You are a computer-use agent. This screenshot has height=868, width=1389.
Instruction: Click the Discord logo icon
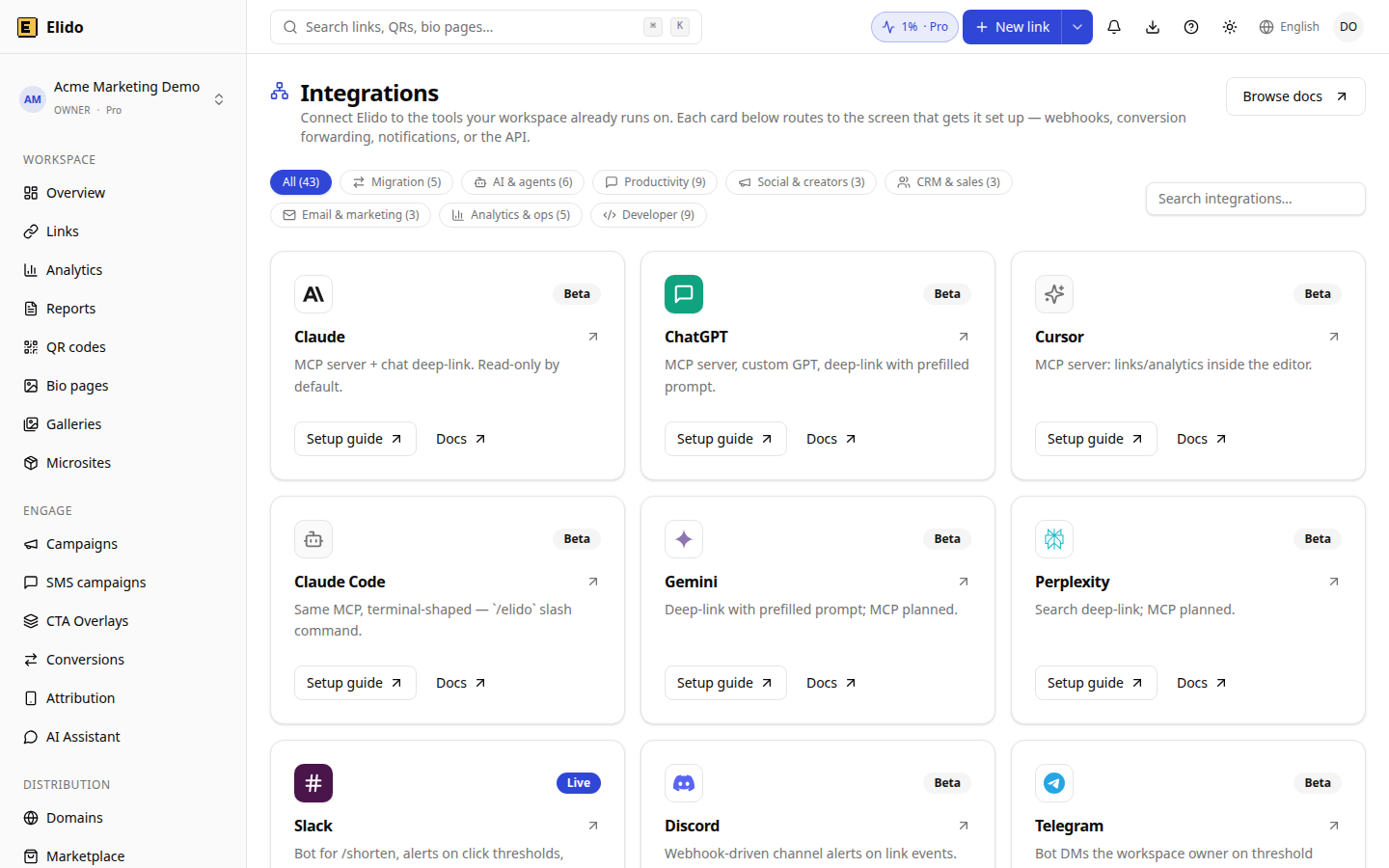(x=684, y=783)
